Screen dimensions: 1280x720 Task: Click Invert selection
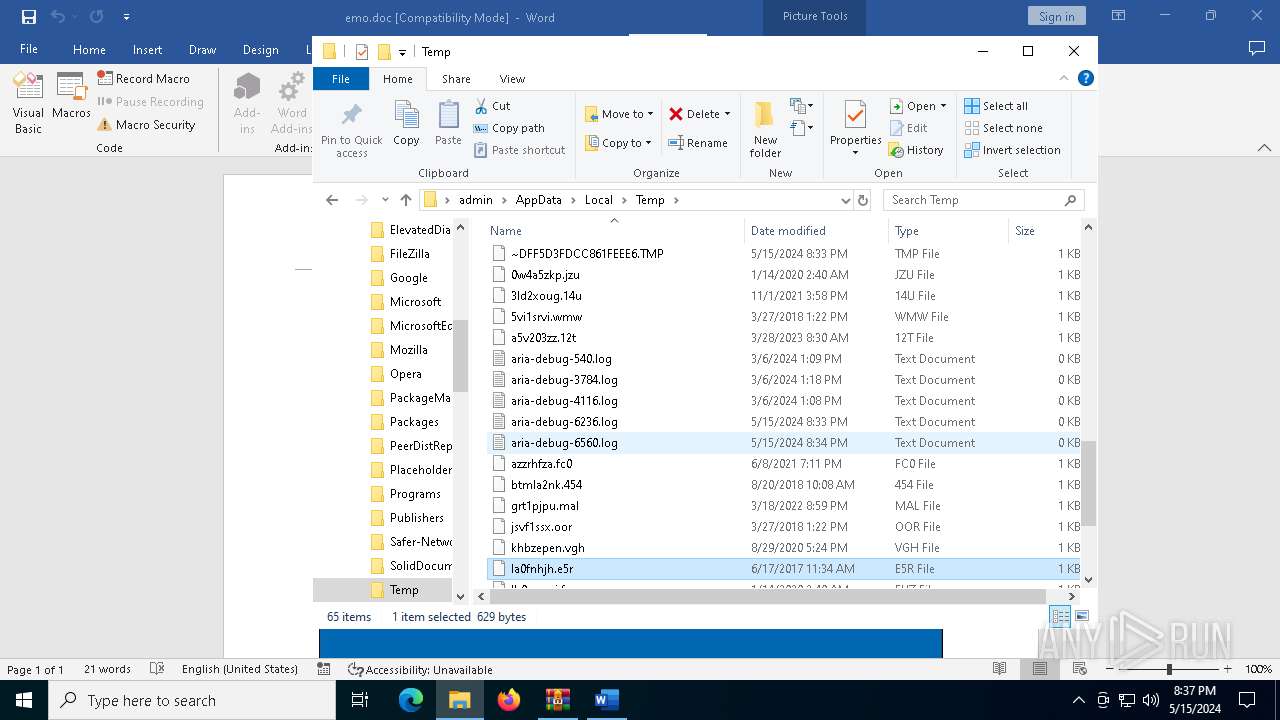[x=1012, y=150]
